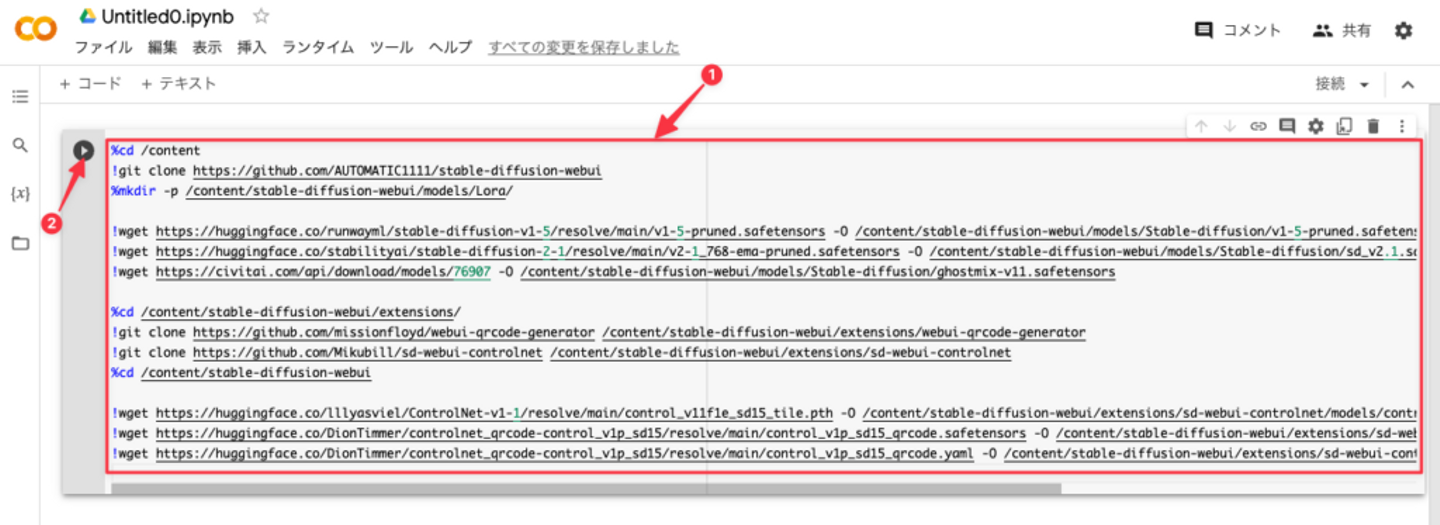The height and width of the screenshot is (525, 1440).
Task: Move cell down with arrow icon
Action: click(x=1230, y=126)
